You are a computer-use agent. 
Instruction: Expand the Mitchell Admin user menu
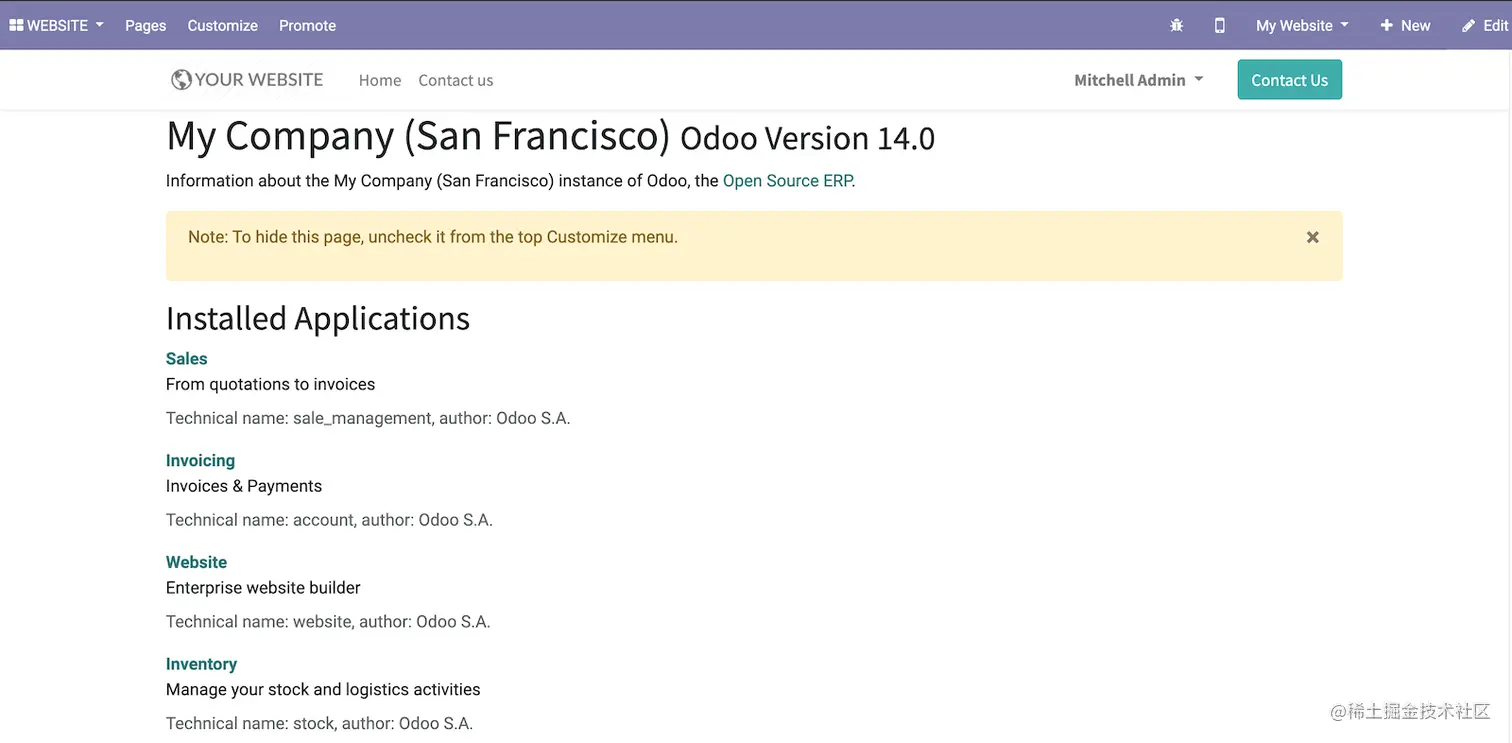pos(1138,80)
